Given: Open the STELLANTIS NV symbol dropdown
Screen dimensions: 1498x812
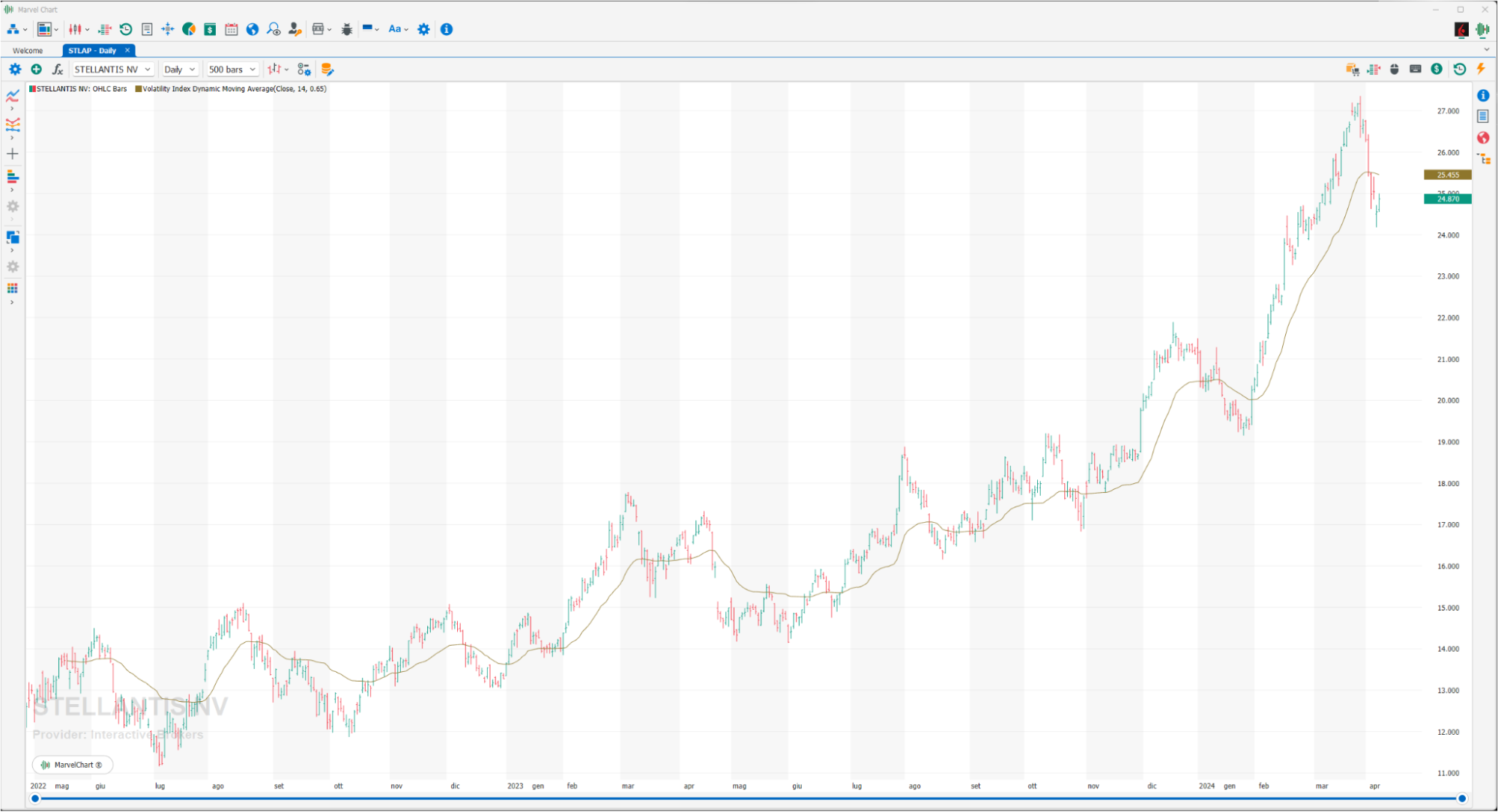Looking at the screenshot, I should 113,69.
